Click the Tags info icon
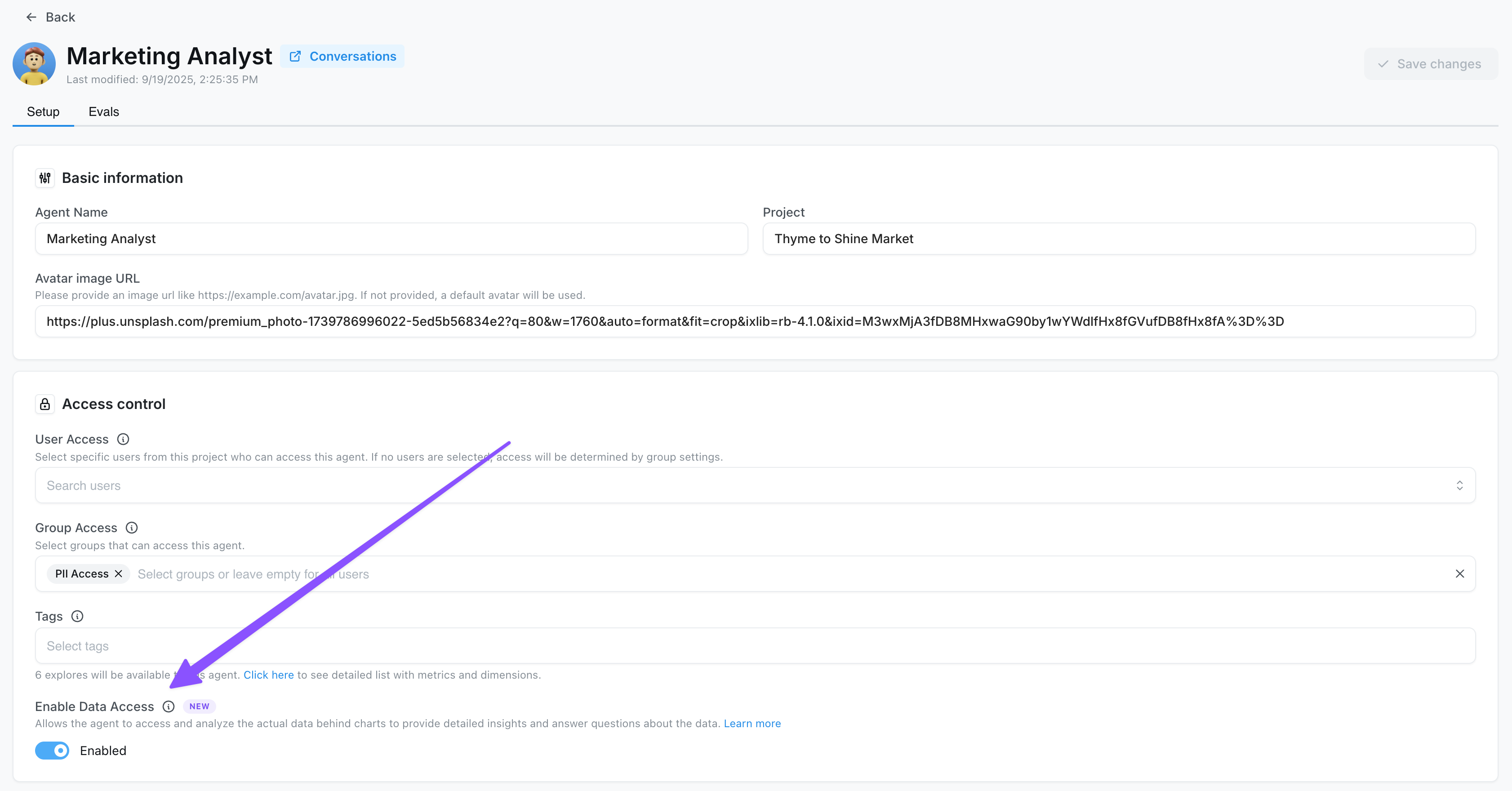Screen dimensions: 1512x791 pyautogui.click(x=77, y=616)
